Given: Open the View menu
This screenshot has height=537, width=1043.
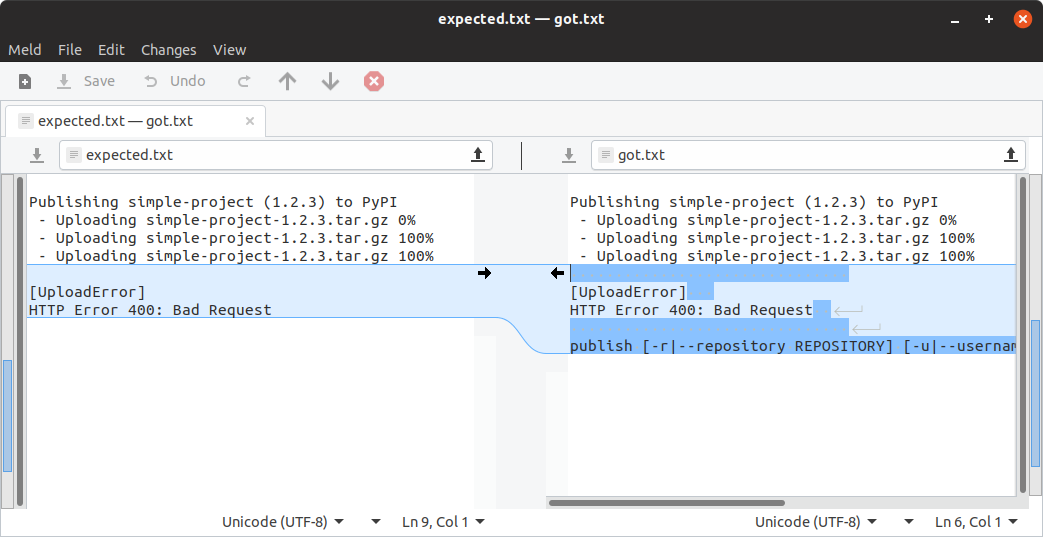Looking at the screenshot, I should click(229, 50).
